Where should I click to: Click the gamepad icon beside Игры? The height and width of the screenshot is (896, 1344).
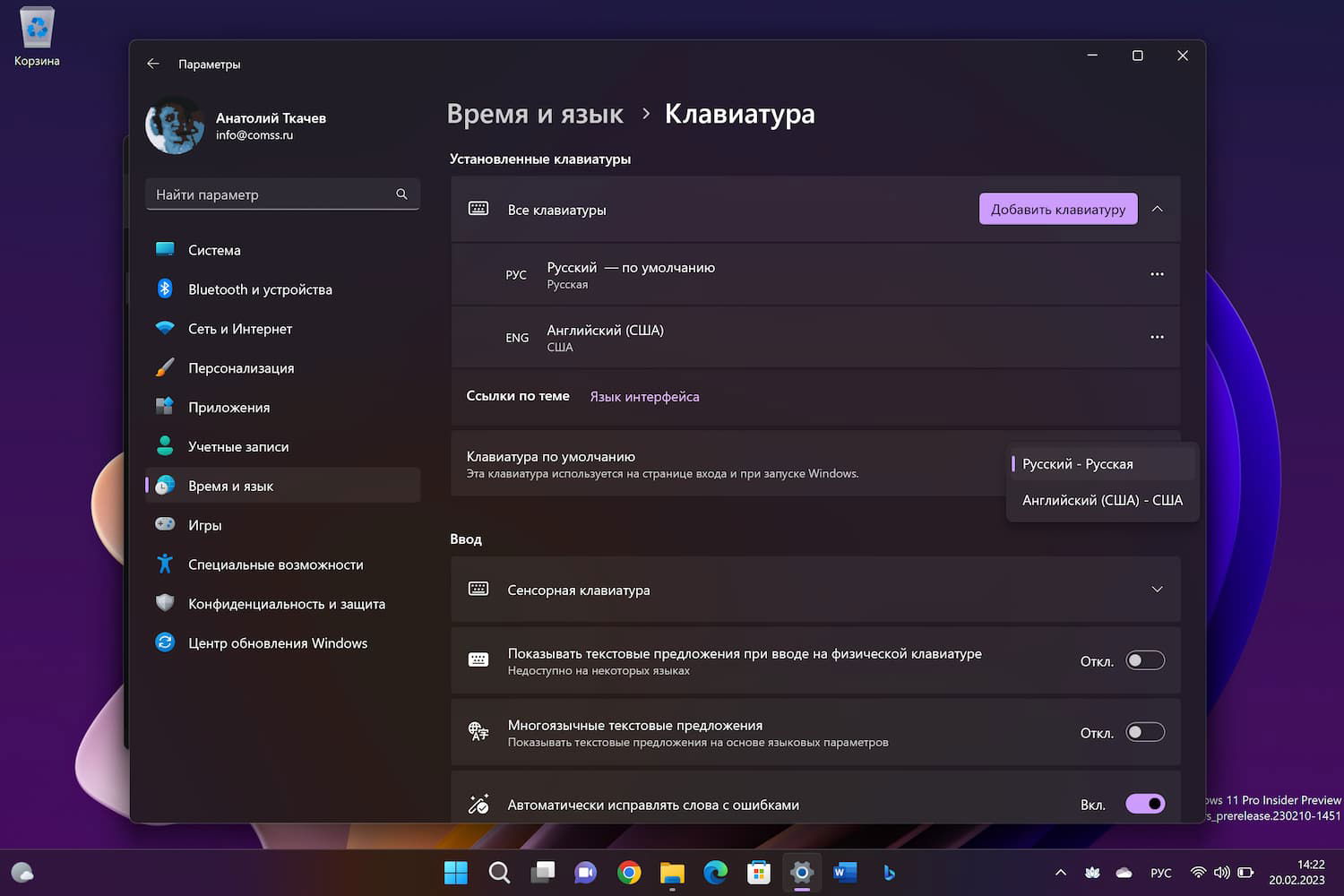point(165,524)
